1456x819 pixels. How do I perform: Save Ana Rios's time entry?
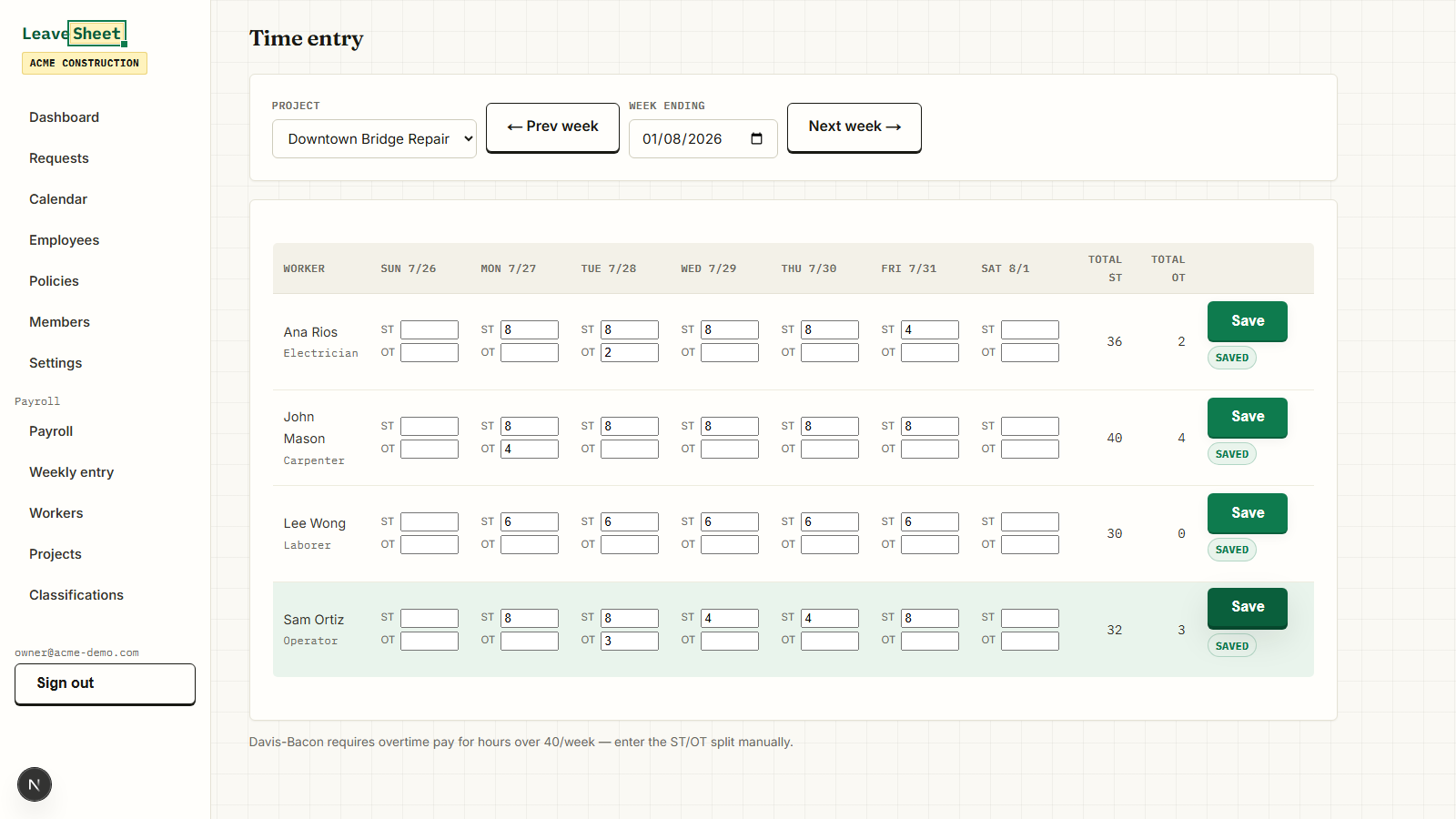[x=1247, y=321]
